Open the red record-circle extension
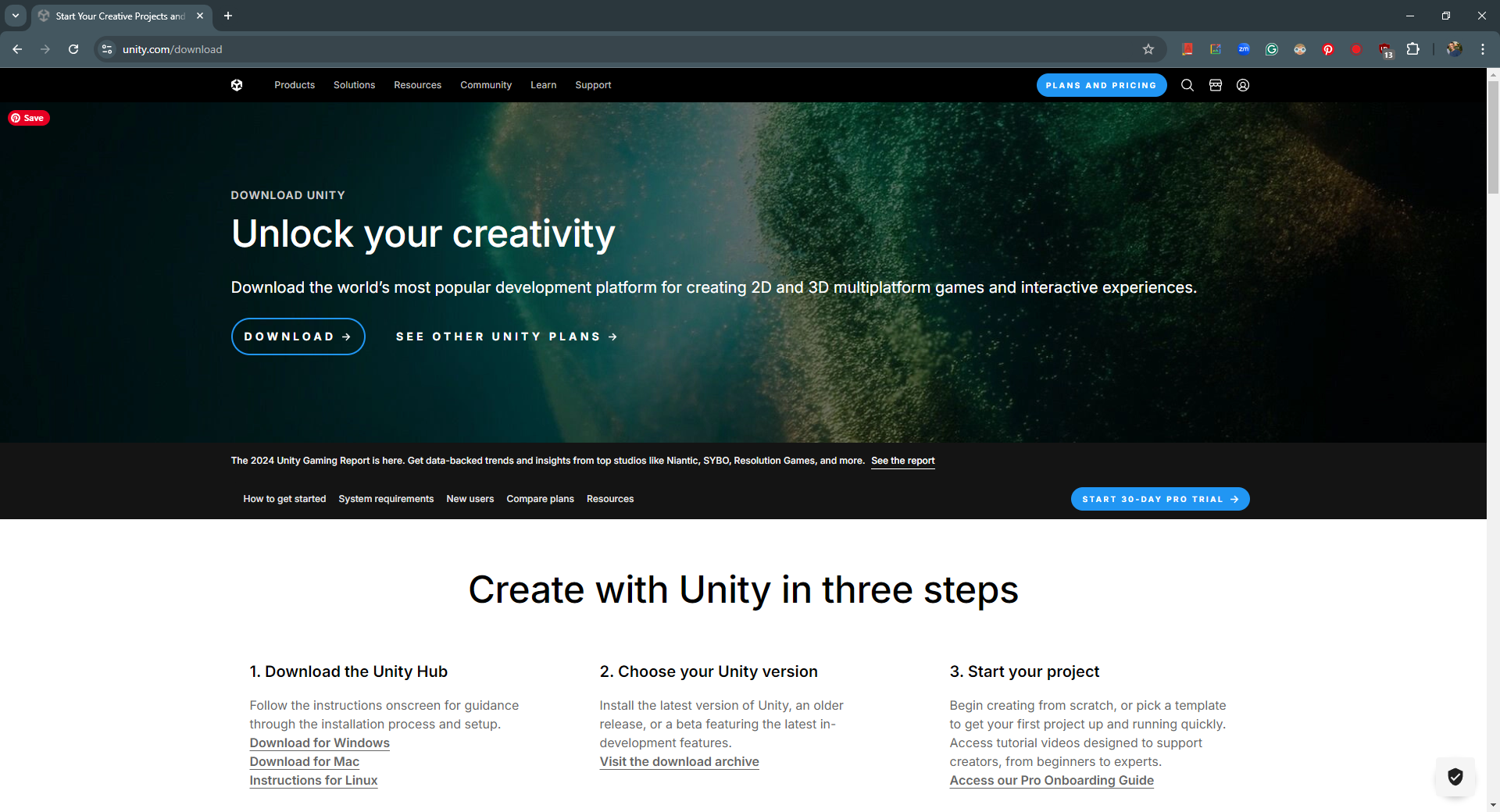 [x=1356, y=49]
